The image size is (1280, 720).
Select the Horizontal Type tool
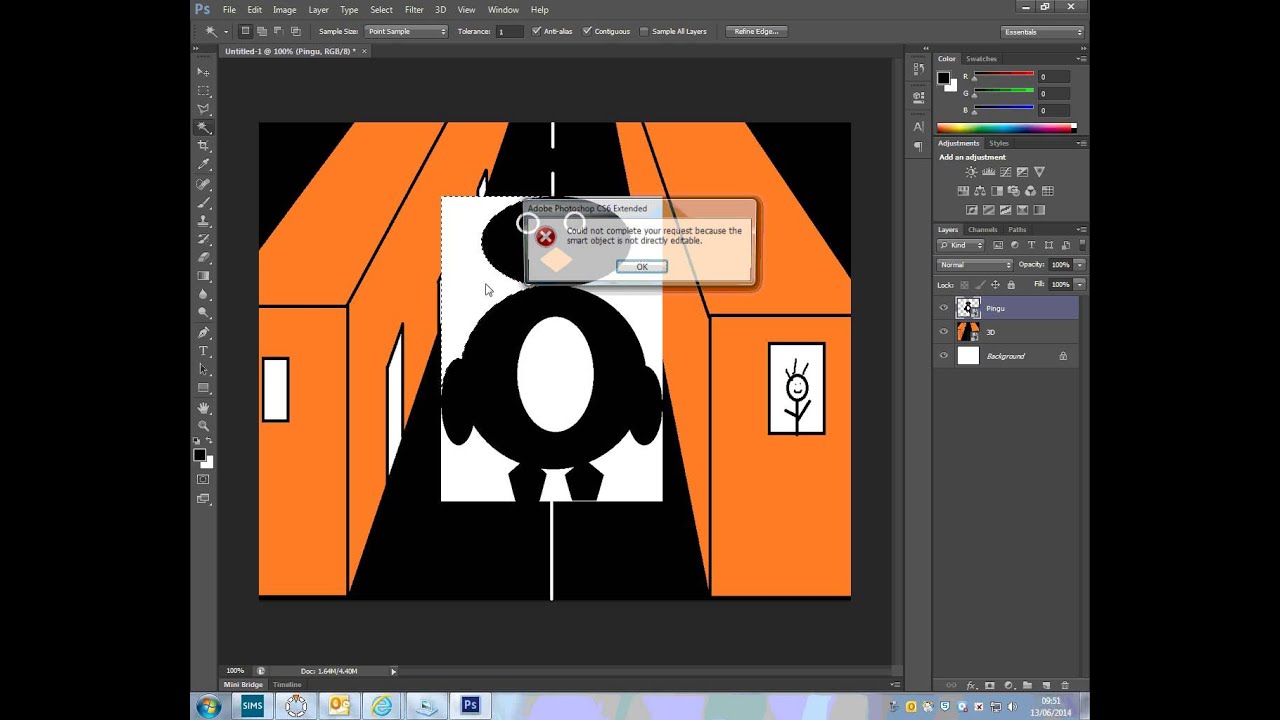[203, 351]
